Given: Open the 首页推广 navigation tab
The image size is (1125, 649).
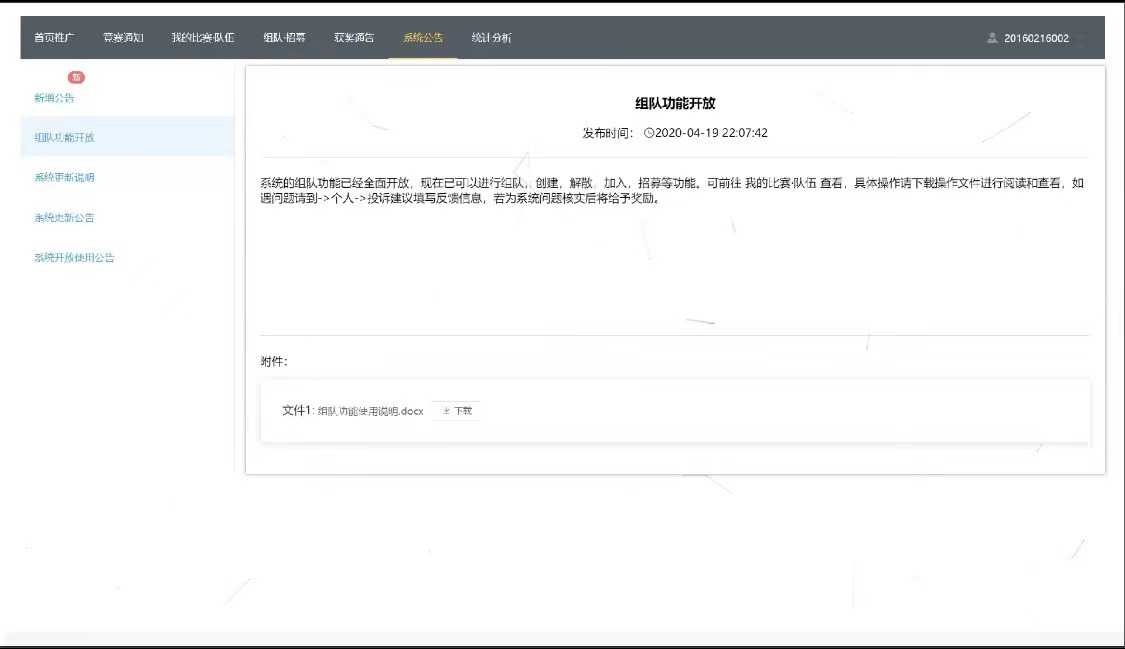Looking at the screenshot, I should pyautogui.click(x=54, y=38).
